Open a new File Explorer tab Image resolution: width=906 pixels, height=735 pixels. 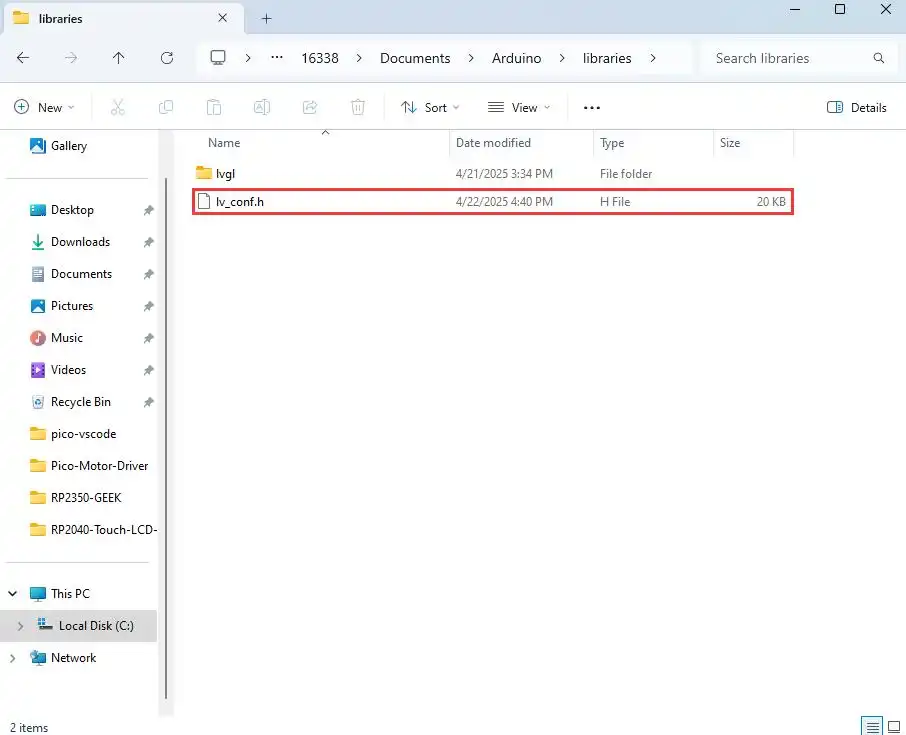pyautogui.click(x=266, y=18)
